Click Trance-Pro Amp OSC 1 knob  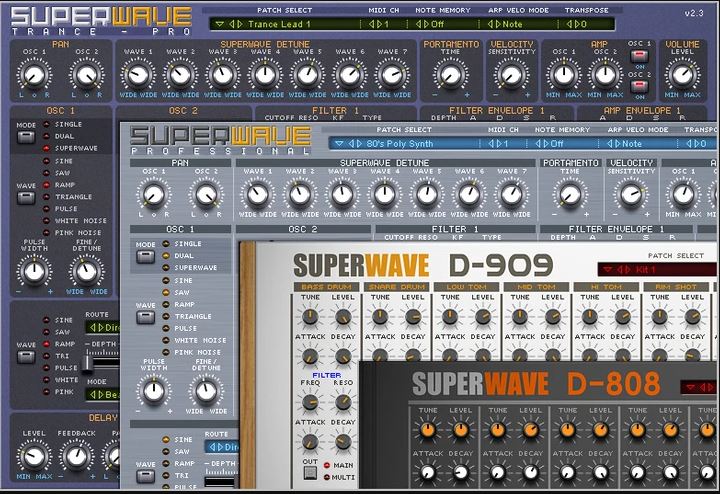tap(563, 75)
